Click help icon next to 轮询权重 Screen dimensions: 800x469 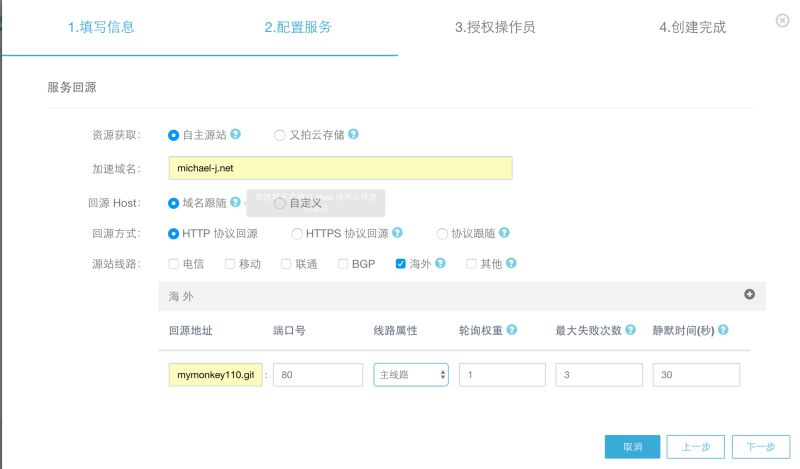tap(511, 330)
